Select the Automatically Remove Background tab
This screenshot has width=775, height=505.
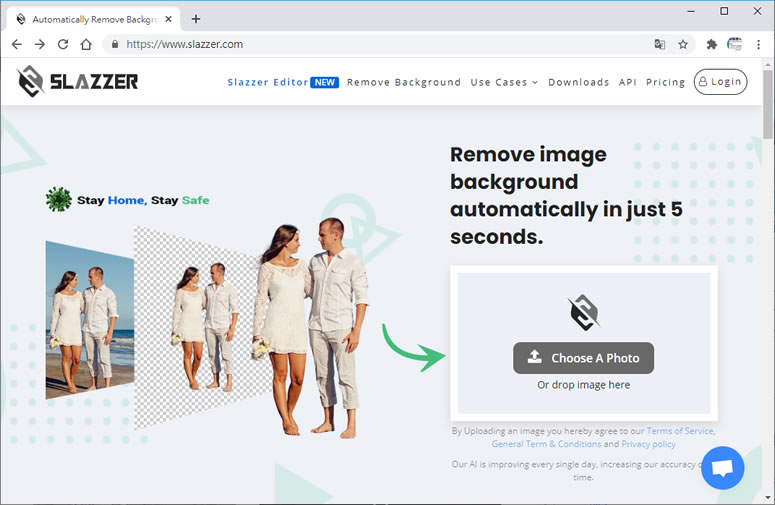pos(94,19)
